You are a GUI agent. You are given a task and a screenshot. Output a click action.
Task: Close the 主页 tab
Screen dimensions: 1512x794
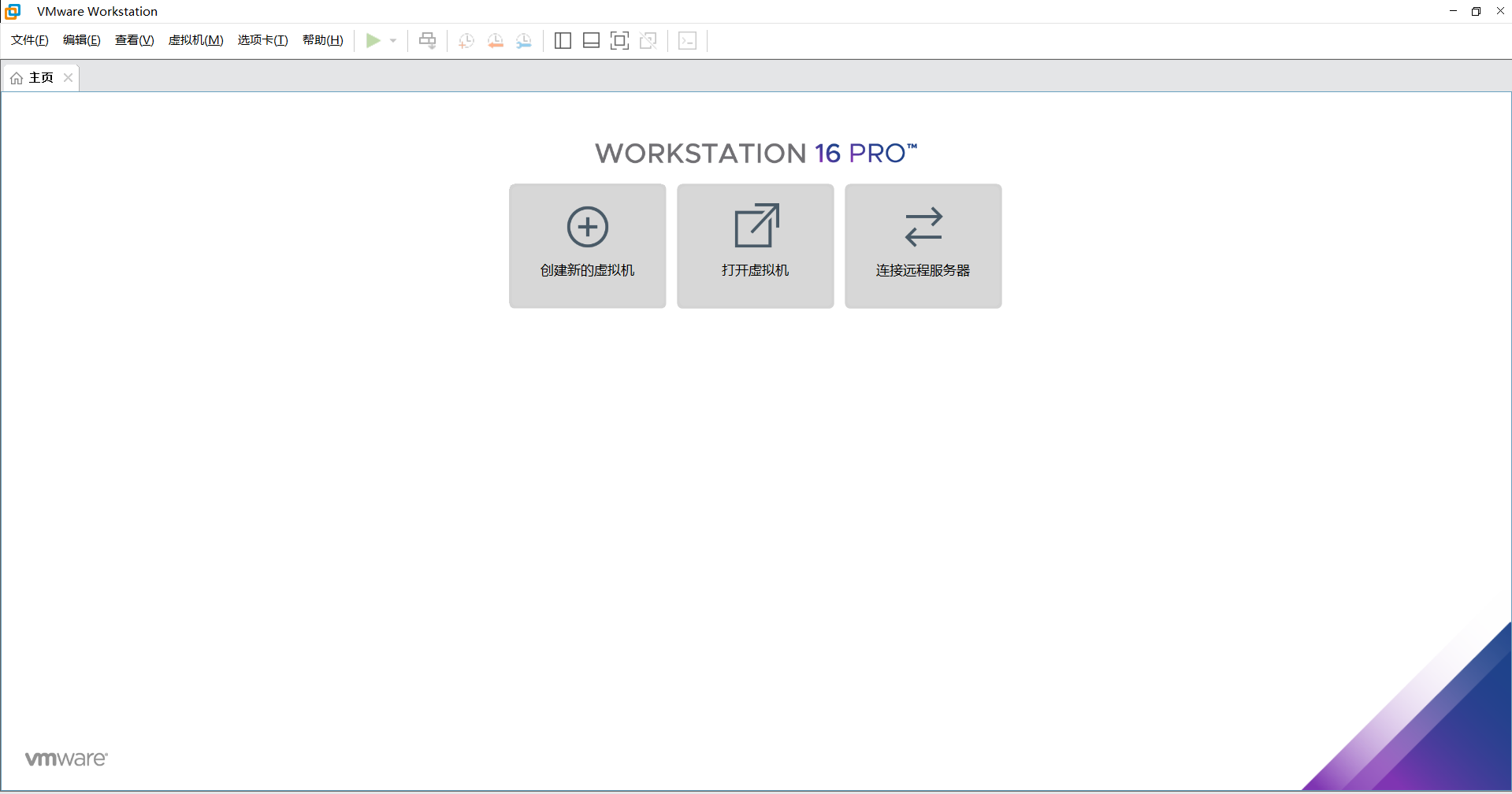click(69, 77)
